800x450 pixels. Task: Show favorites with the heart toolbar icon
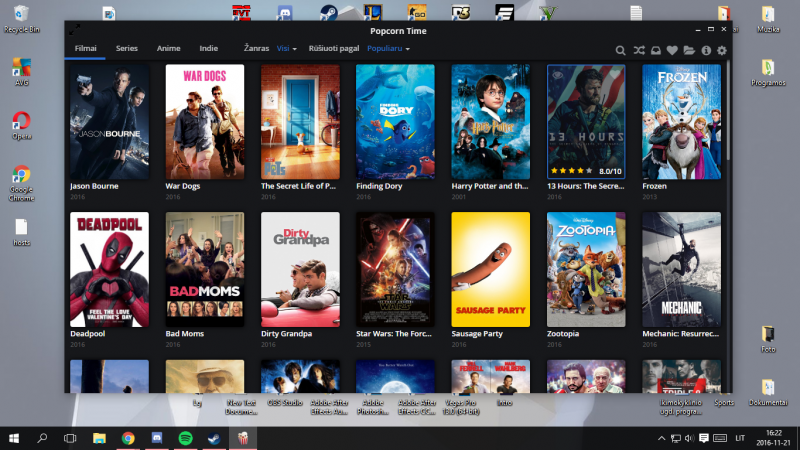click(x=672, y=51)
